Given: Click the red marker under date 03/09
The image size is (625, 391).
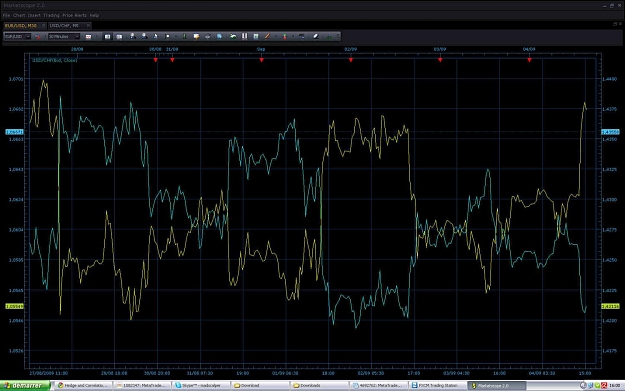Looking at the screenshot, I should coord(440,60).
